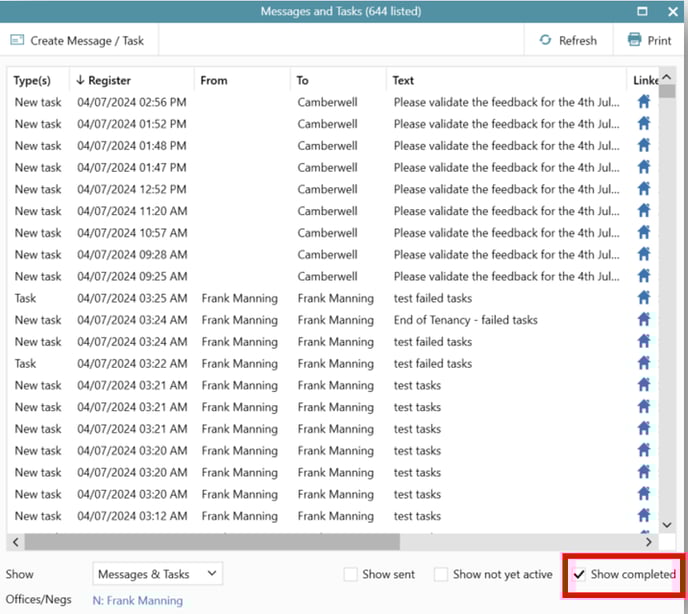
Task: Click the printer icon
Action: point(634,39)
